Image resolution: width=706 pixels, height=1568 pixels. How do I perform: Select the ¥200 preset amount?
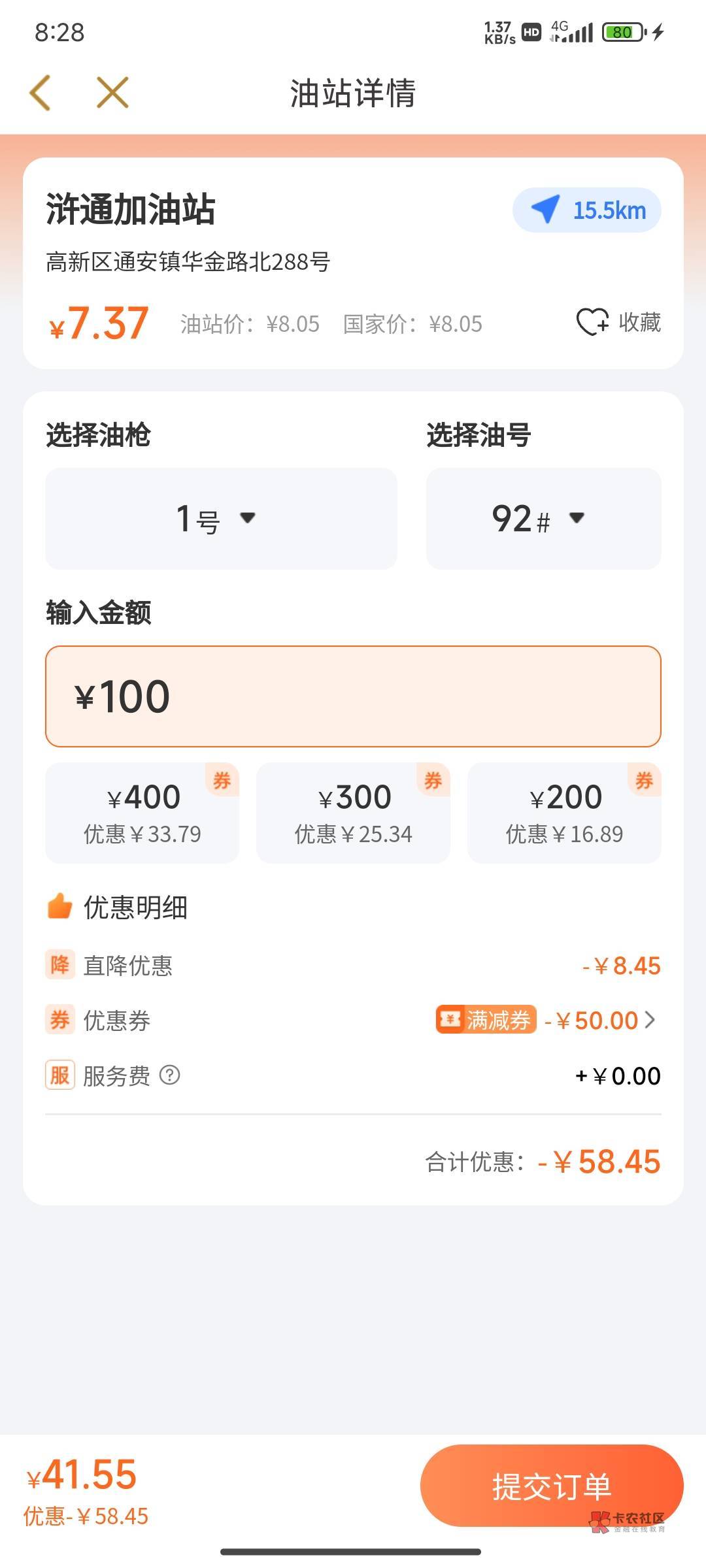point(564,813)
